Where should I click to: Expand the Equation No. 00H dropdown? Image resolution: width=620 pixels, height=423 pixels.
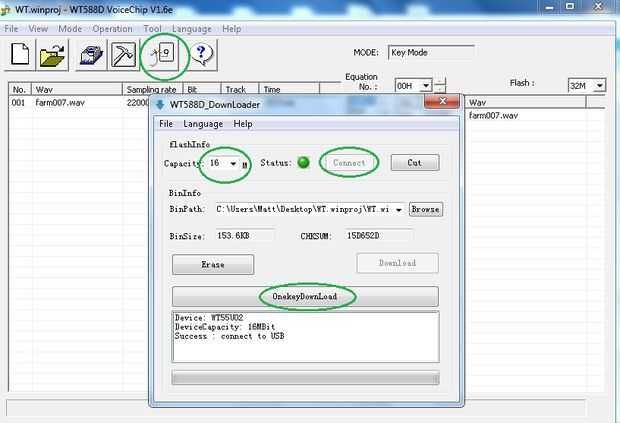click(426, 85)
